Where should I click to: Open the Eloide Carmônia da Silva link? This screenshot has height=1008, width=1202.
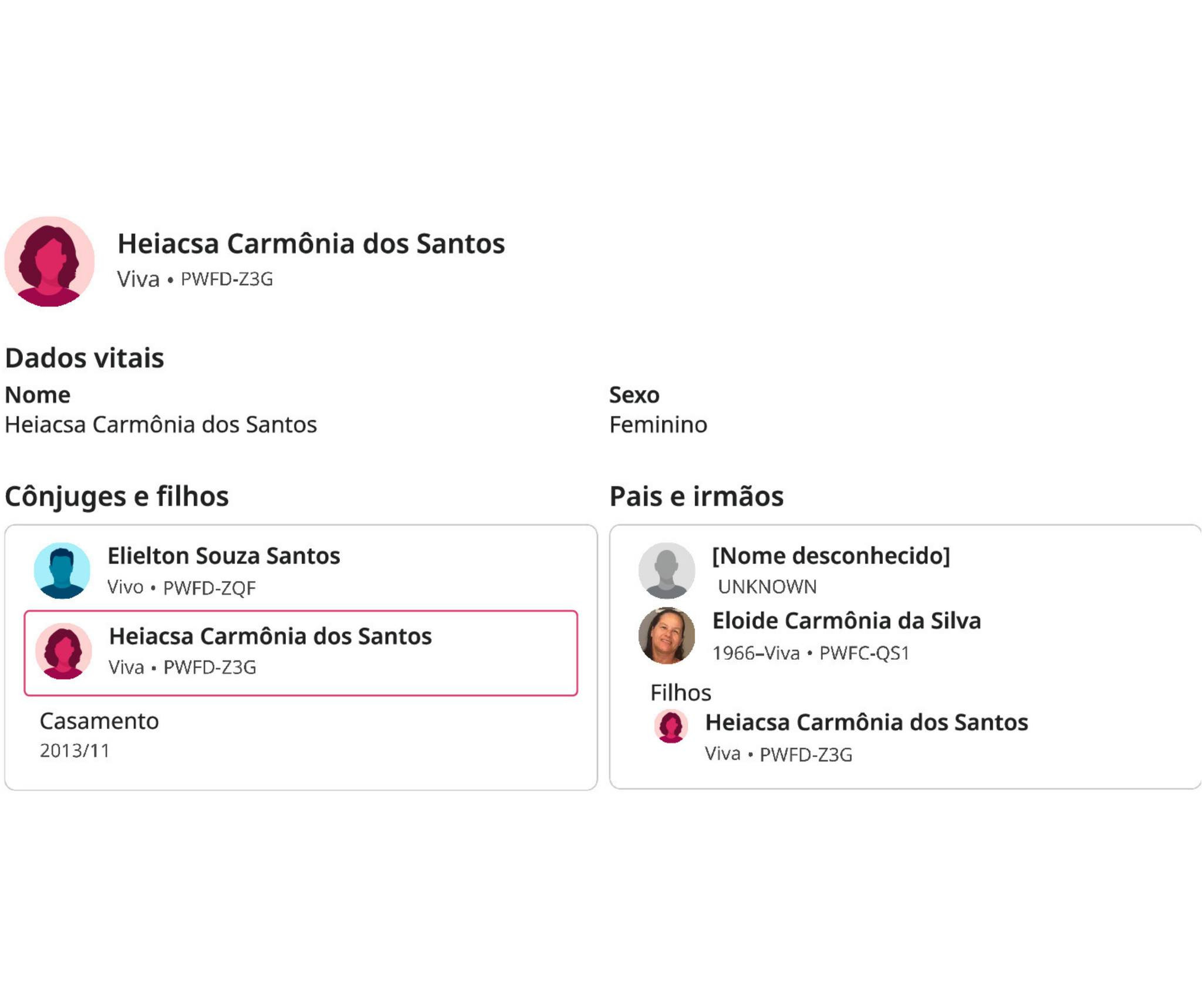click(x=846, y=621)
